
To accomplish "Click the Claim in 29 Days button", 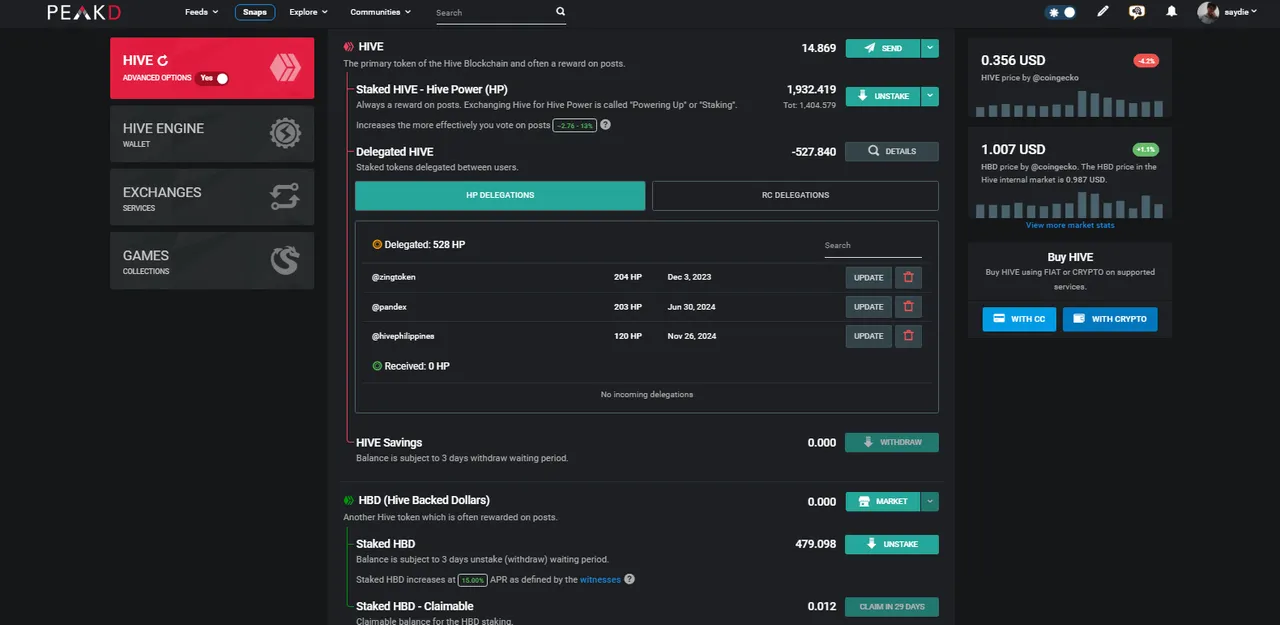I will [892, 606].
